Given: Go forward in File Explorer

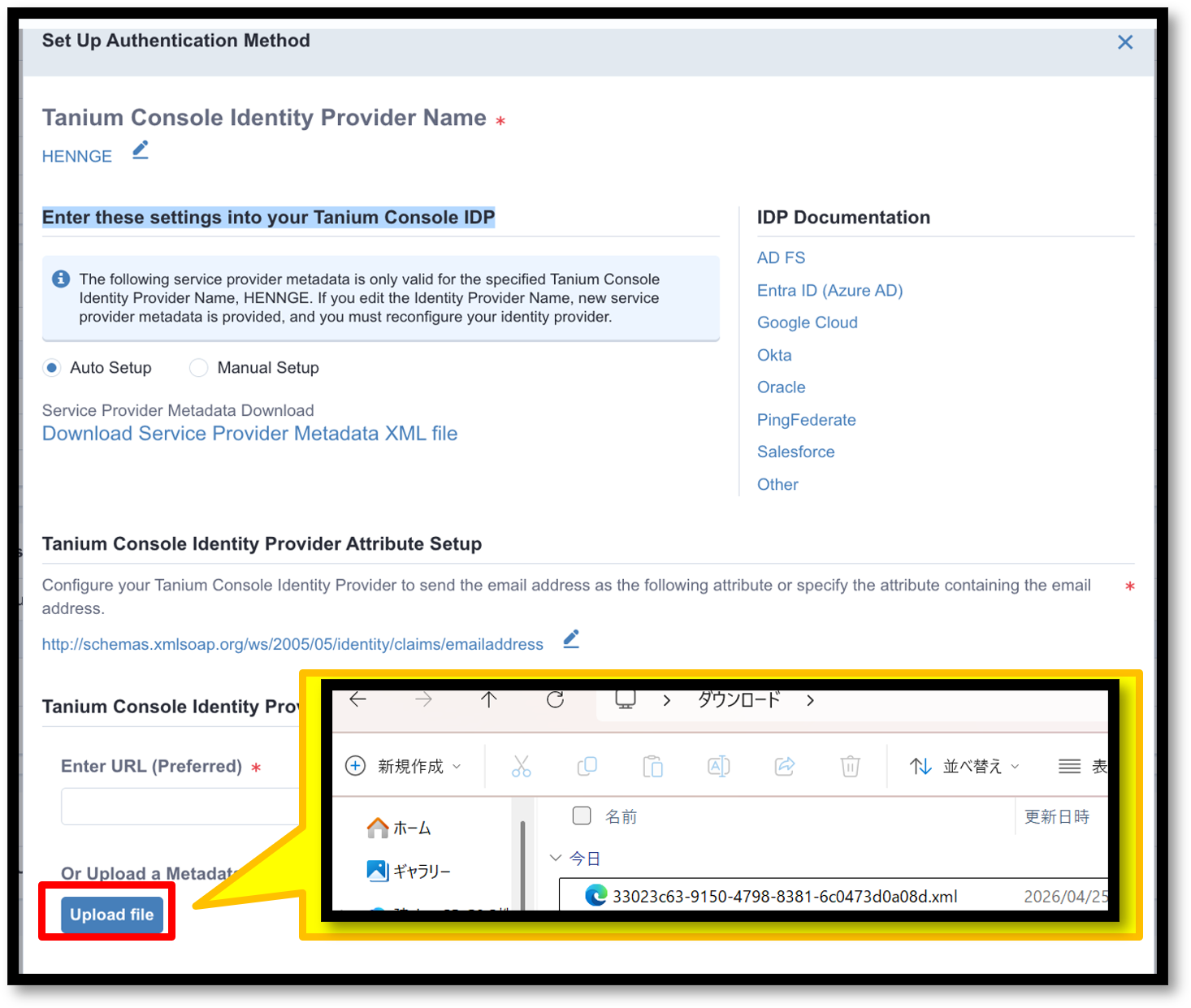Looking at the screenshot, I should [423, 699].
